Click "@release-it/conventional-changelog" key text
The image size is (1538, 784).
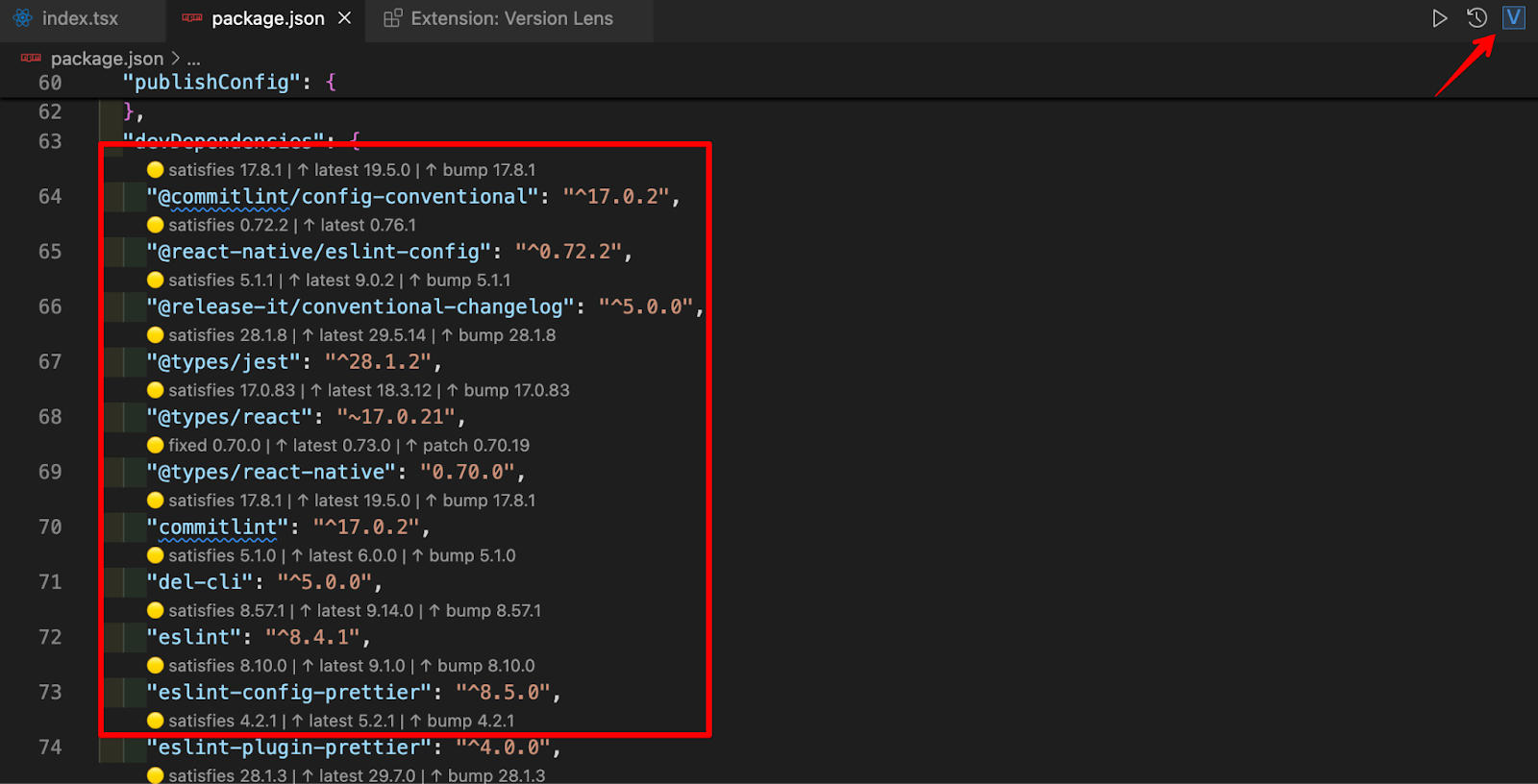(360, 307)
